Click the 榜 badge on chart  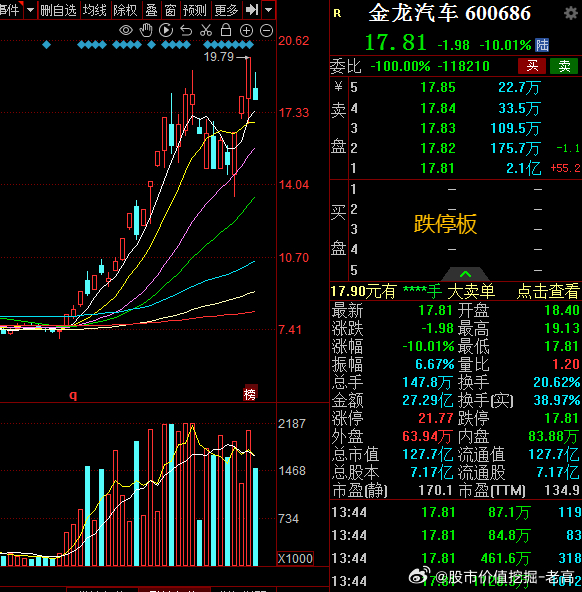point(250,394)
